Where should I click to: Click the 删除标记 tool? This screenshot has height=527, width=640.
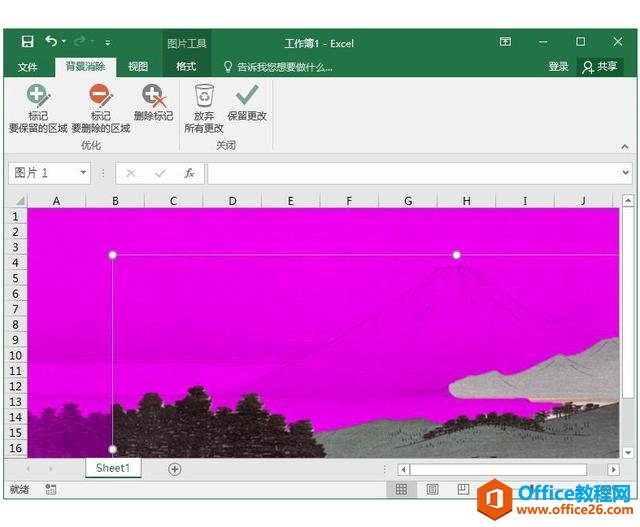click(153, 103)
